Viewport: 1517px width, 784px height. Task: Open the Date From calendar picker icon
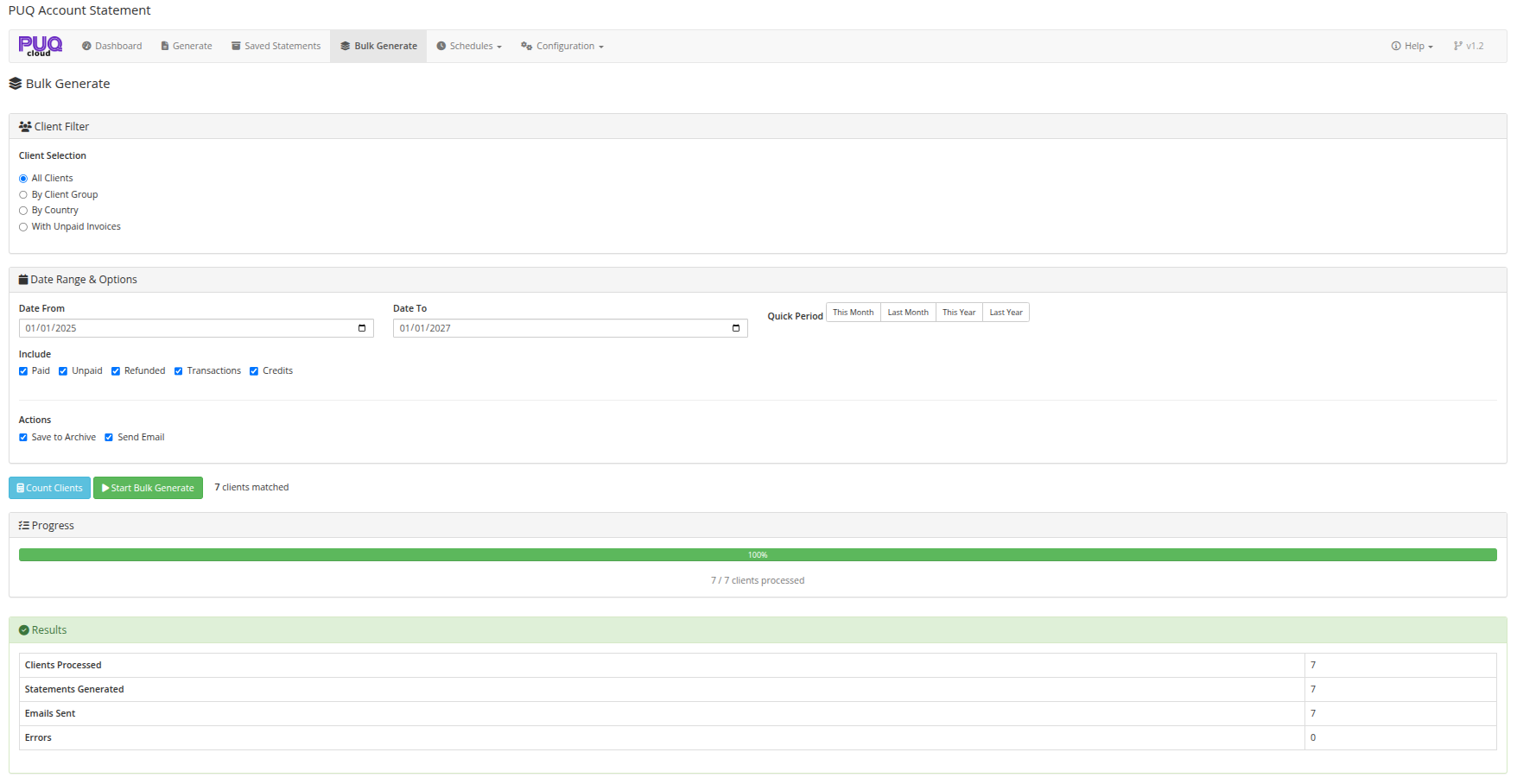click(362, 328)
